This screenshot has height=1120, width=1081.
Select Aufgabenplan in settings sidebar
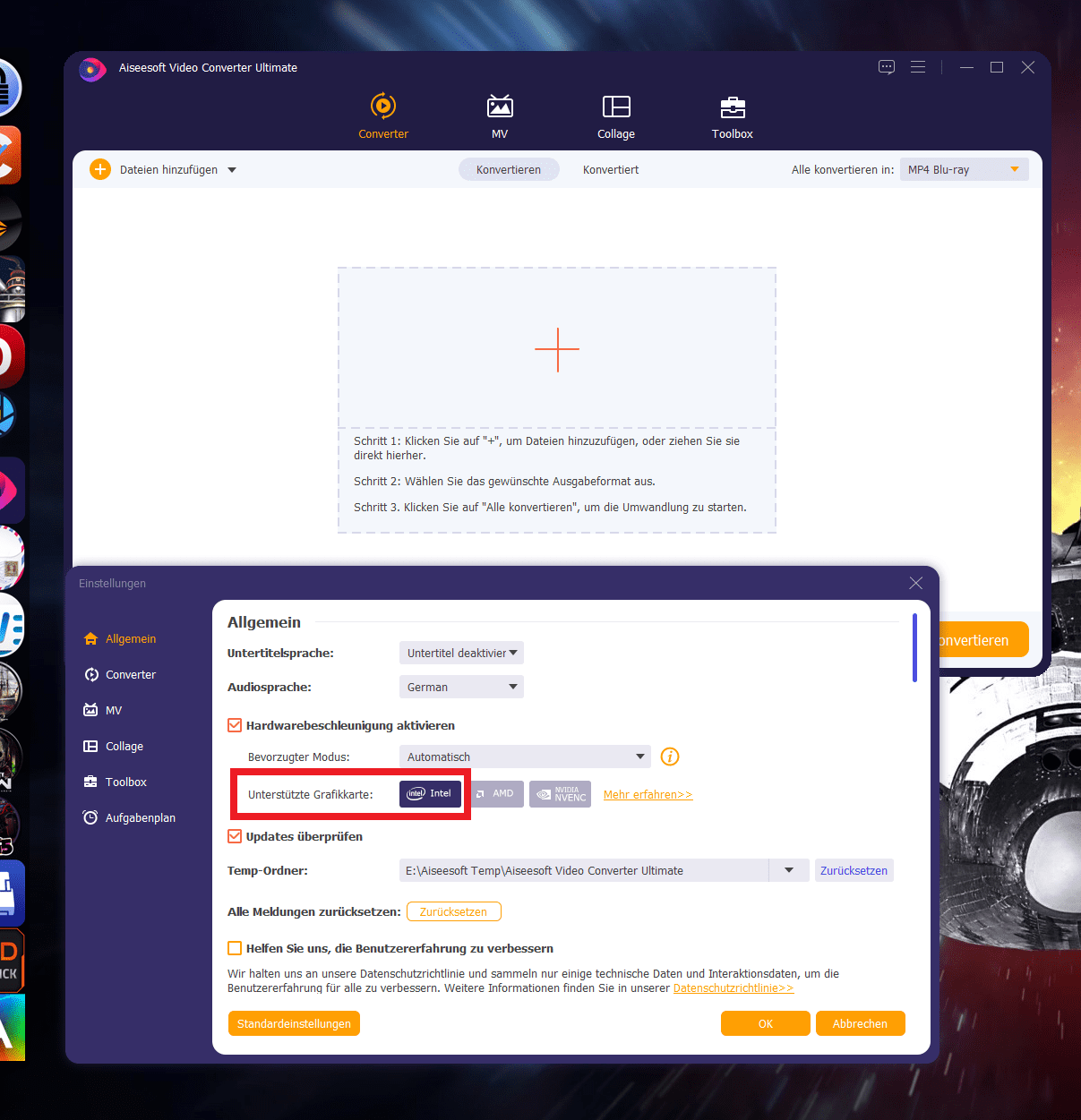coord(129,817)
